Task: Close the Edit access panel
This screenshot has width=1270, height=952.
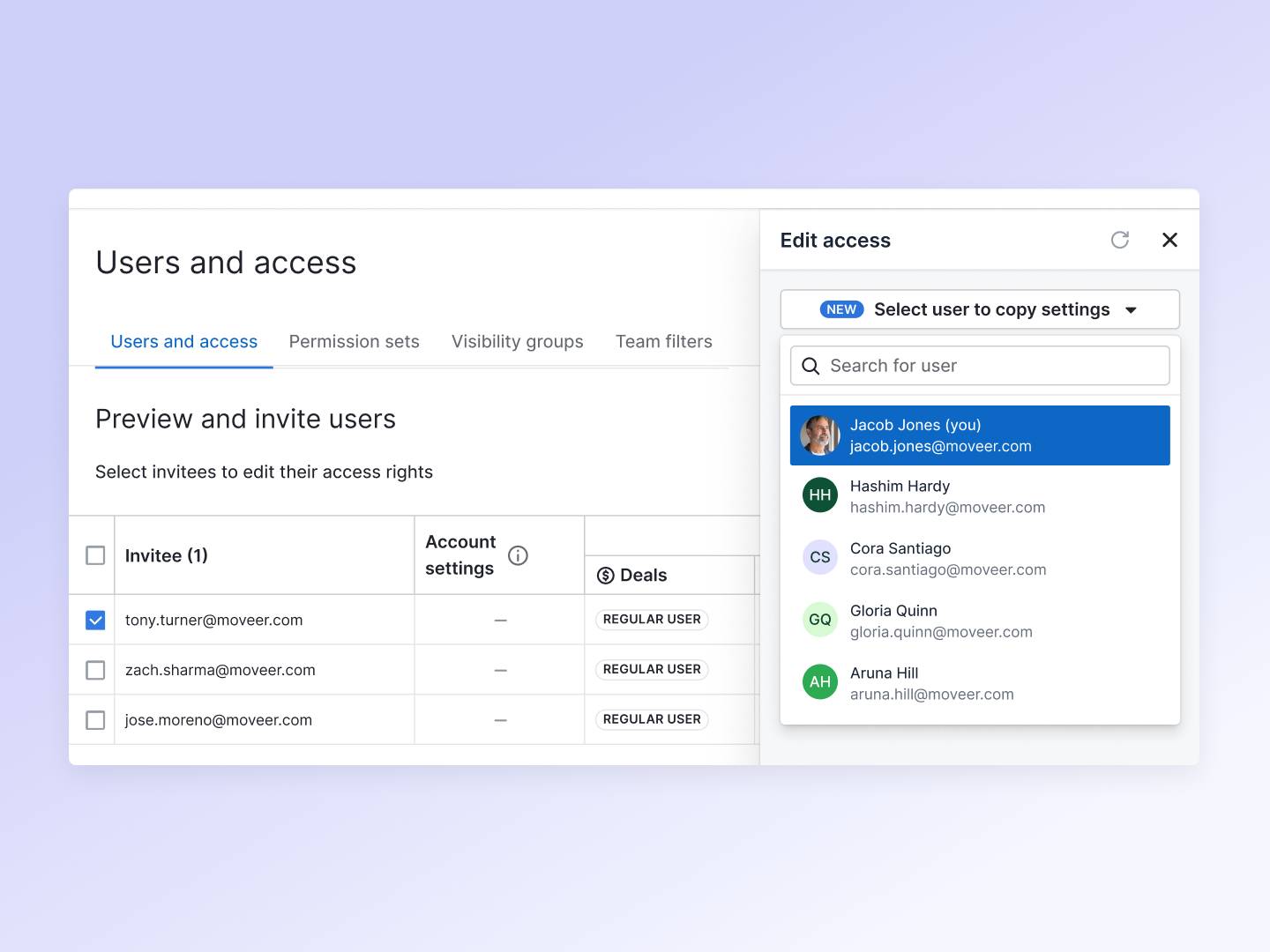Action: [x=1169, y=240]
